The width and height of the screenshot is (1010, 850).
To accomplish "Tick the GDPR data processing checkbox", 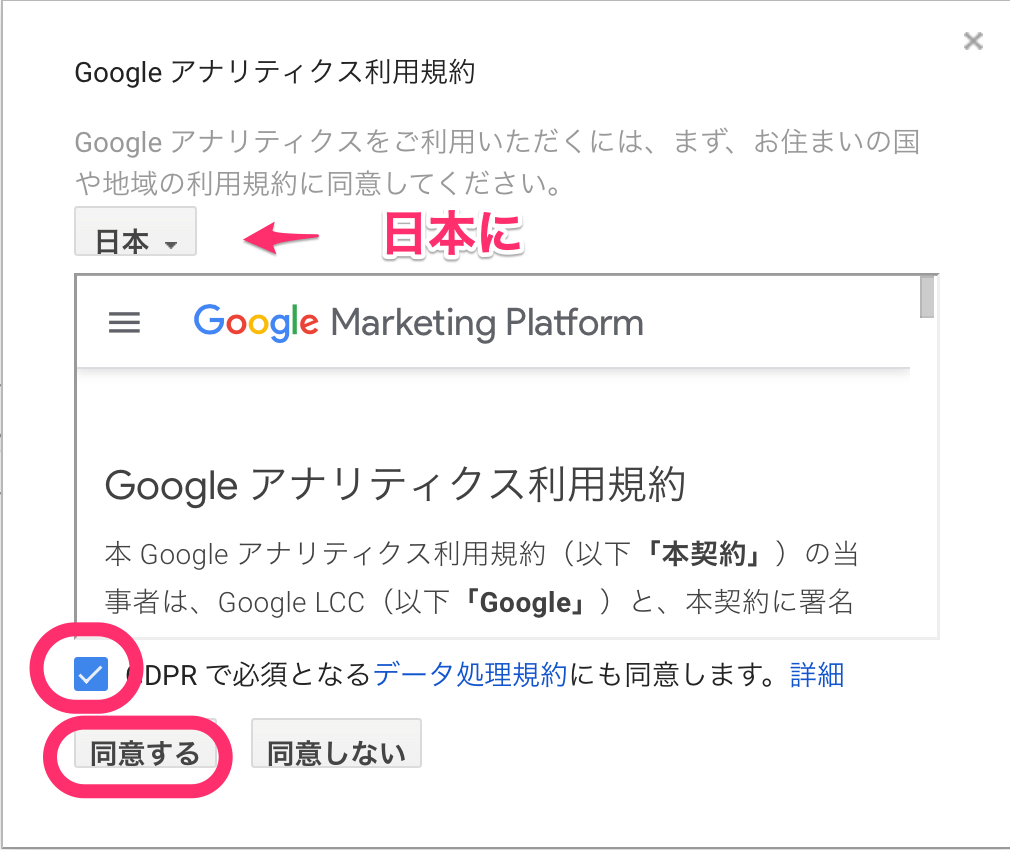I will tap(91, 676).
